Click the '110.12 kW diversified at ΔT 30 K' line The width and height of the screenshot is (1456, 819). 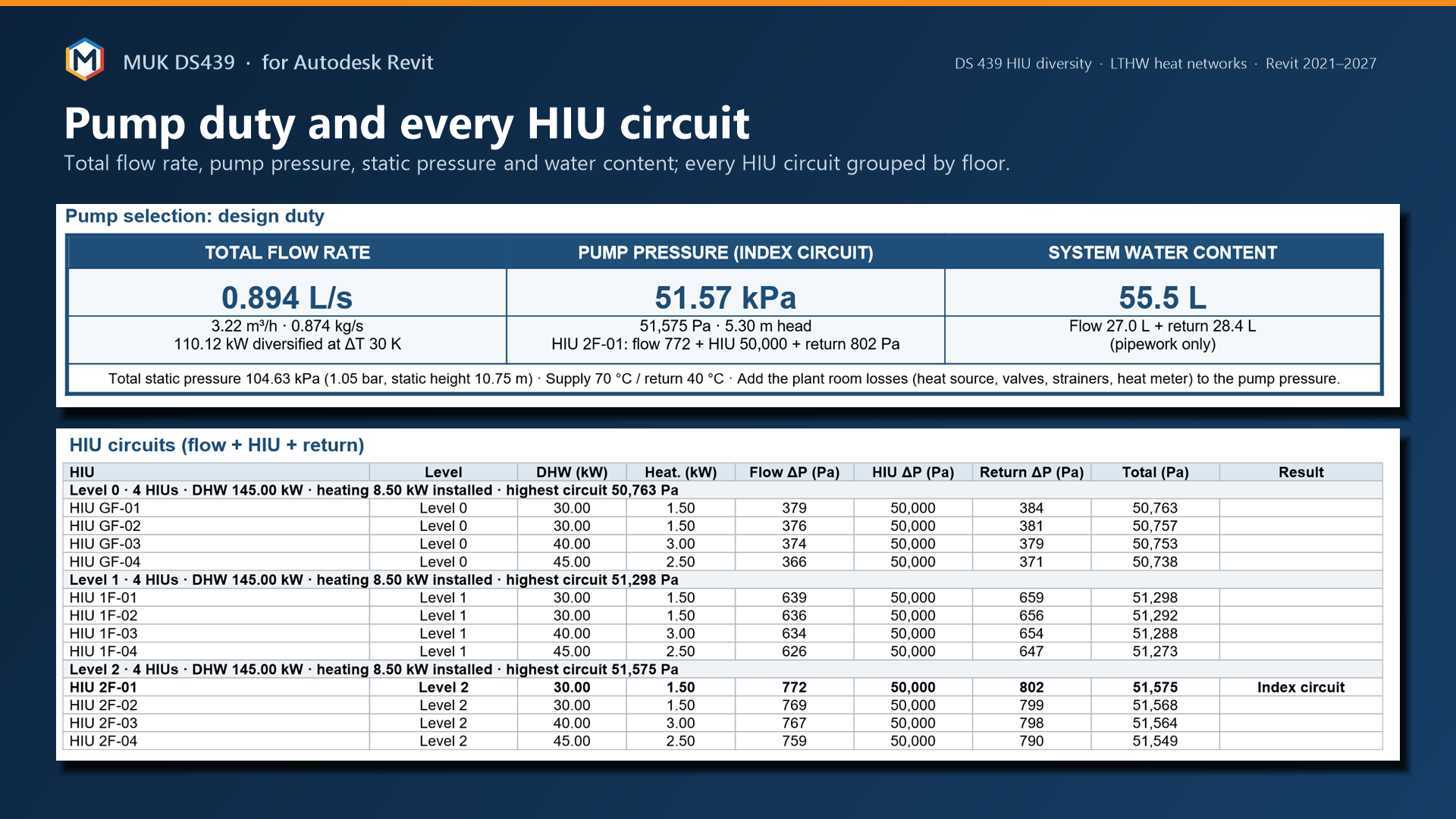click(287, 344)
